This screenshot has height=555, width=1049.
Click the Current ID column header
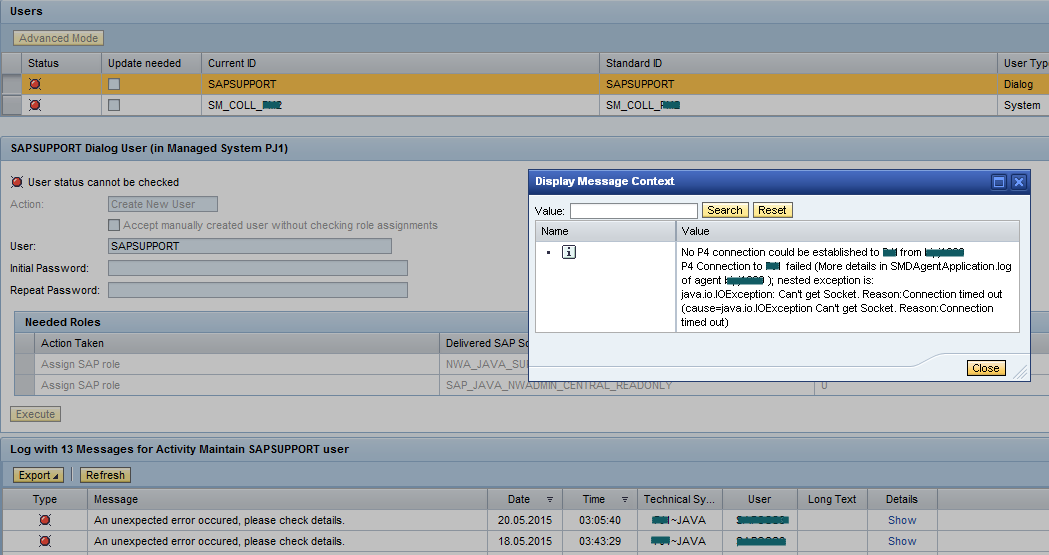pos(400,63)
